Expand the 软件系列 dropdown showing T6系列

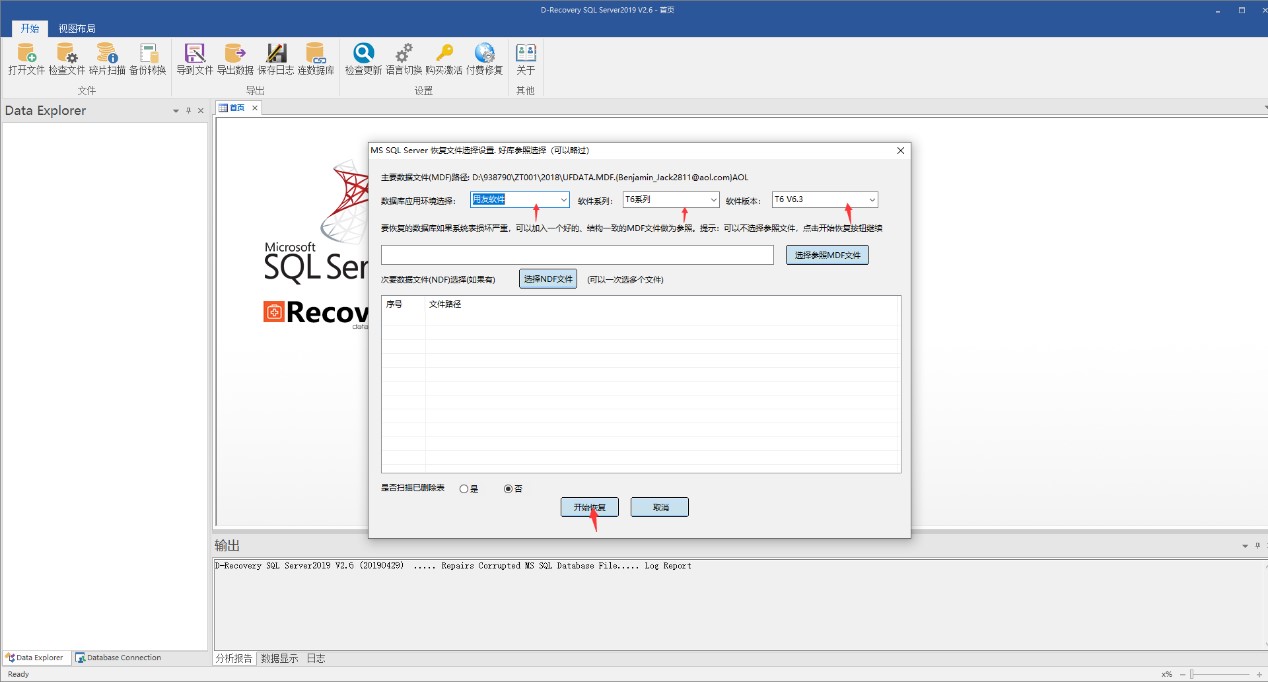(713, 200)
